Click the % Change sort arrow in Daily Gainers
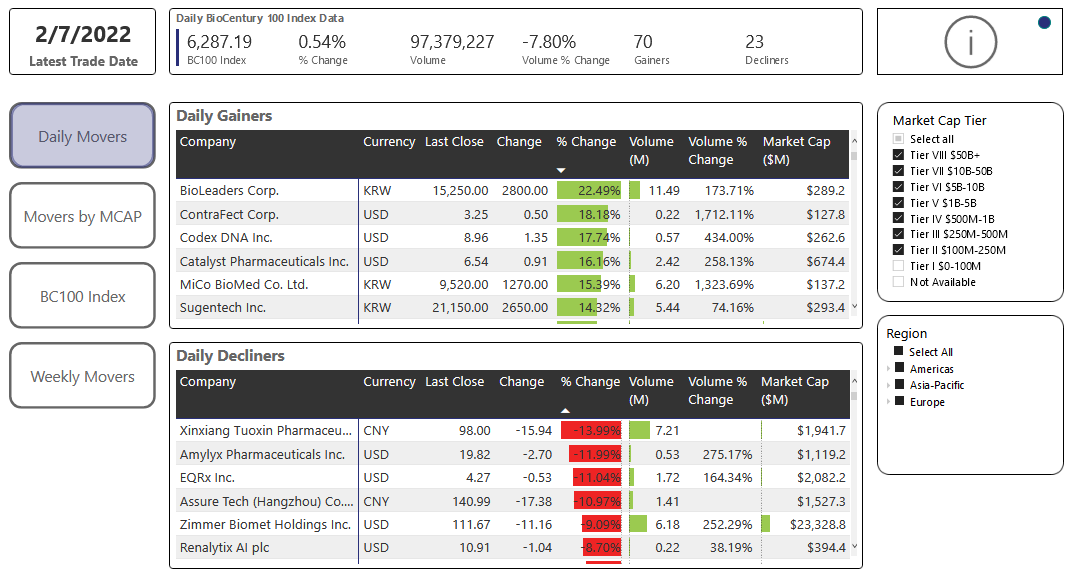1075x582 pixels. tap(561, 170)
